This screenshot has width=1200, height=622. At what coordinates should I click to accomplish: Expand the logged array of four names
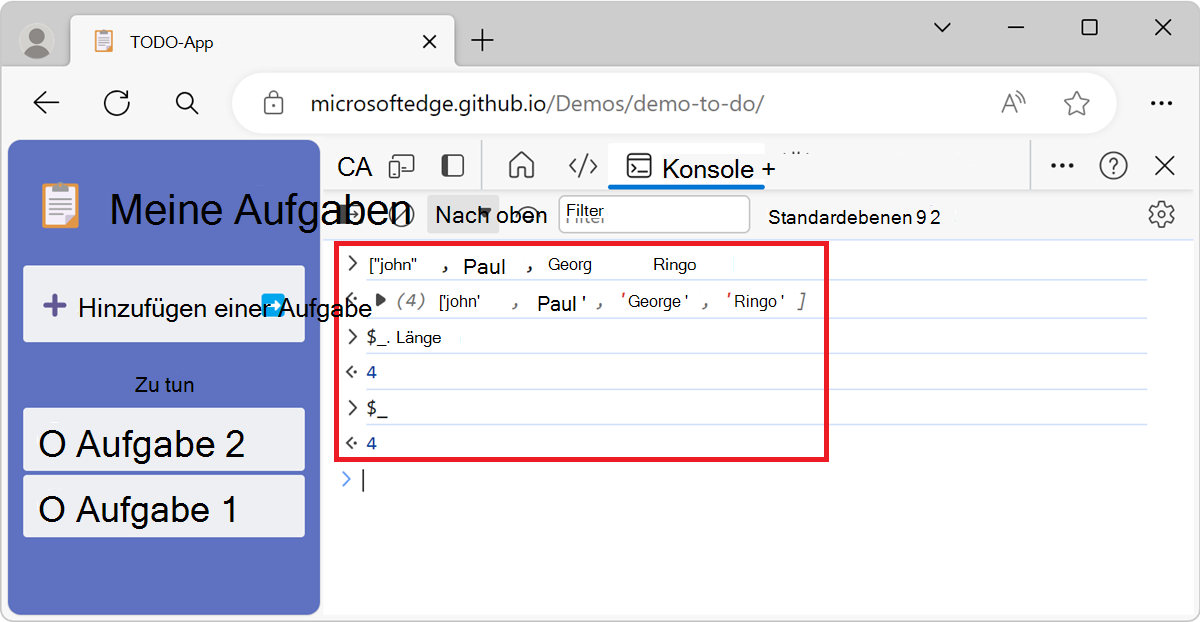pos(380,300)
